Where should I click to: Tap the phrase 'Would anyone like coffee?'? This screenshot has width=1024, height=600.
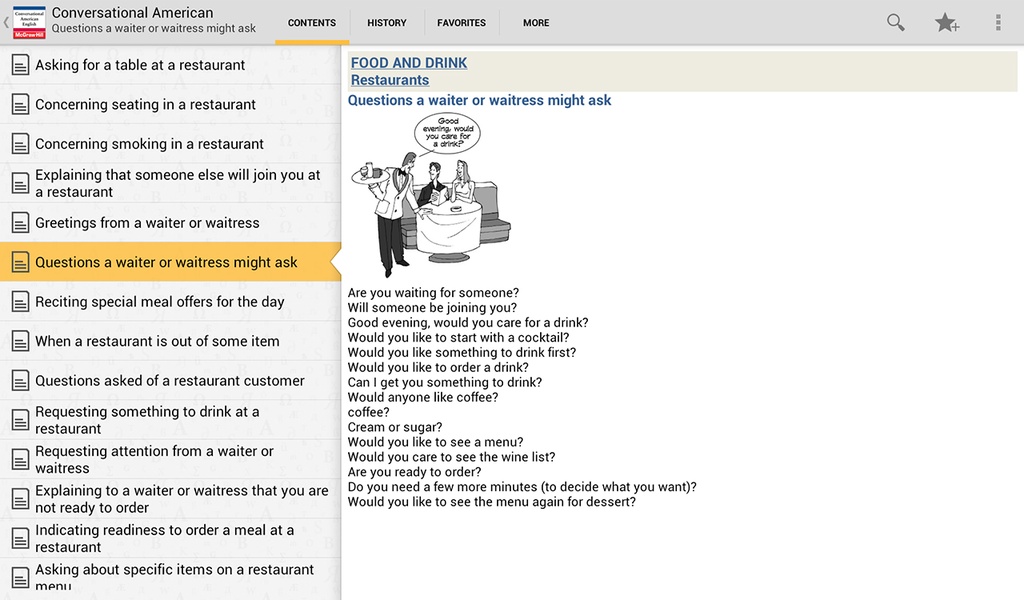pos(423,397)
